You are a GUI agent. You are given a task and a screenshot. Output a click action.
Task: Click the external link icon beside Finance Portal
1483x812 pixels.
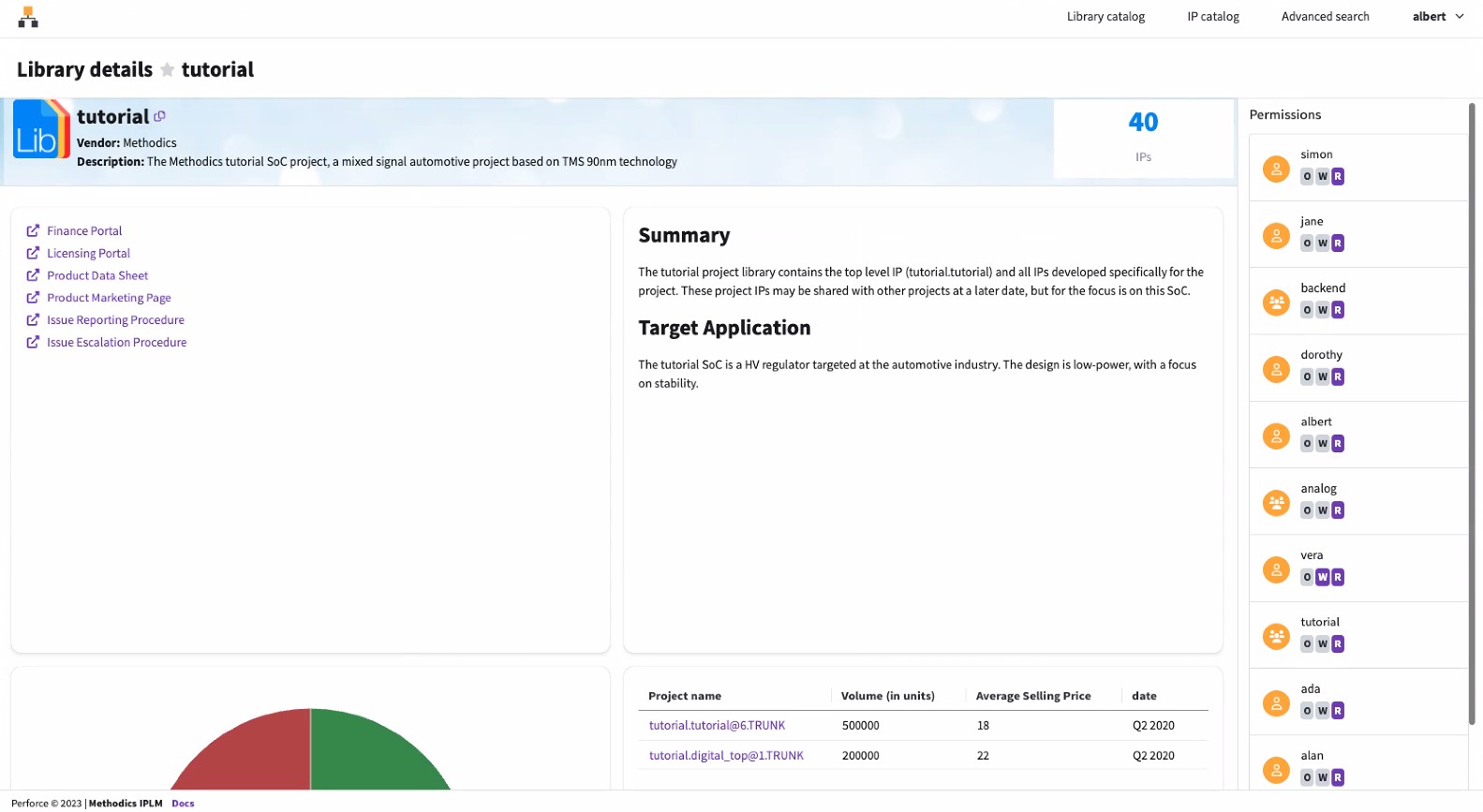[x=33, y=230]
